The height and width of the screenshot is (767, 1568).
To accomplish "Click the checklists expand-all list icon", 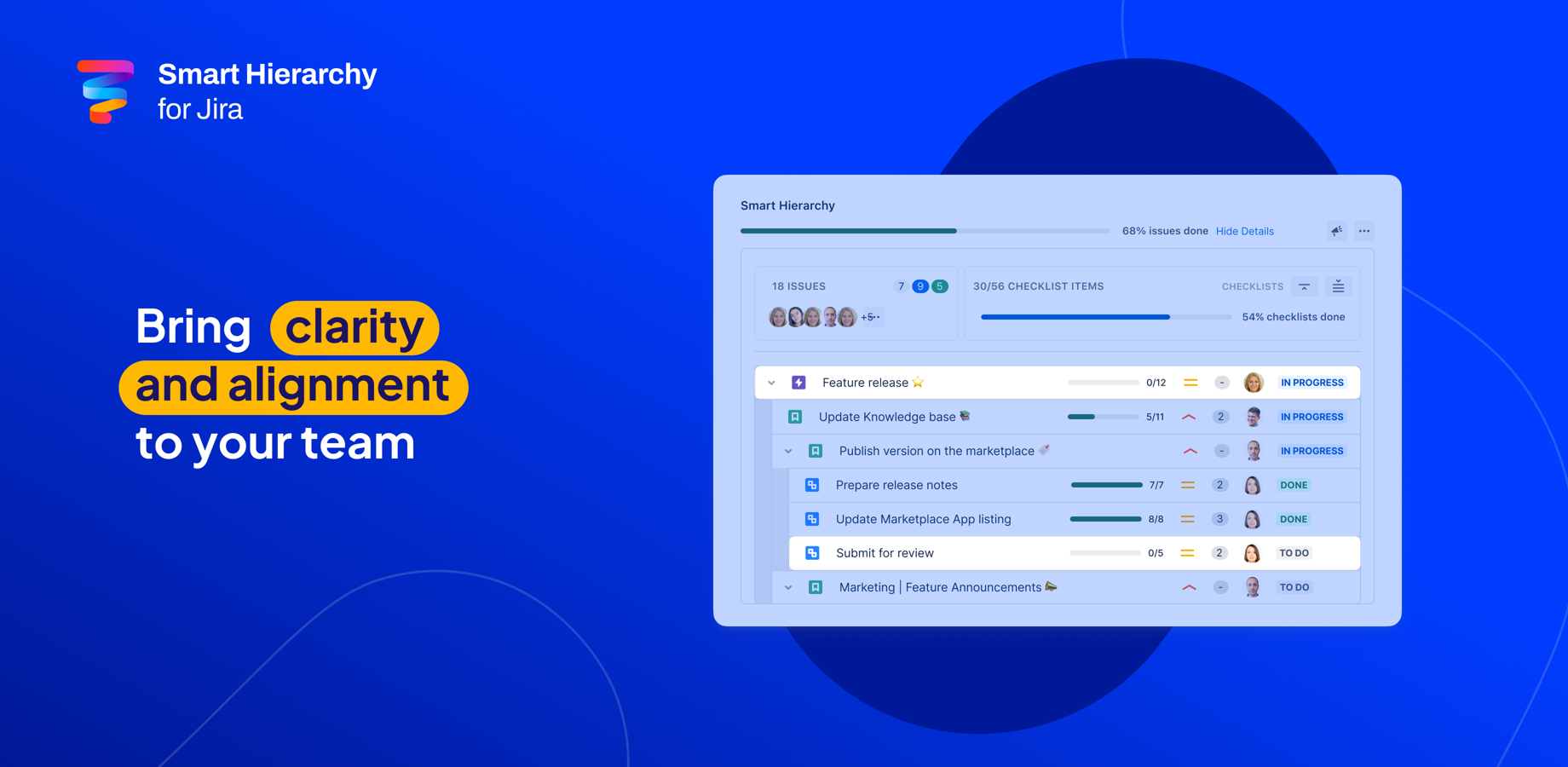I will tap(1338, 286).
